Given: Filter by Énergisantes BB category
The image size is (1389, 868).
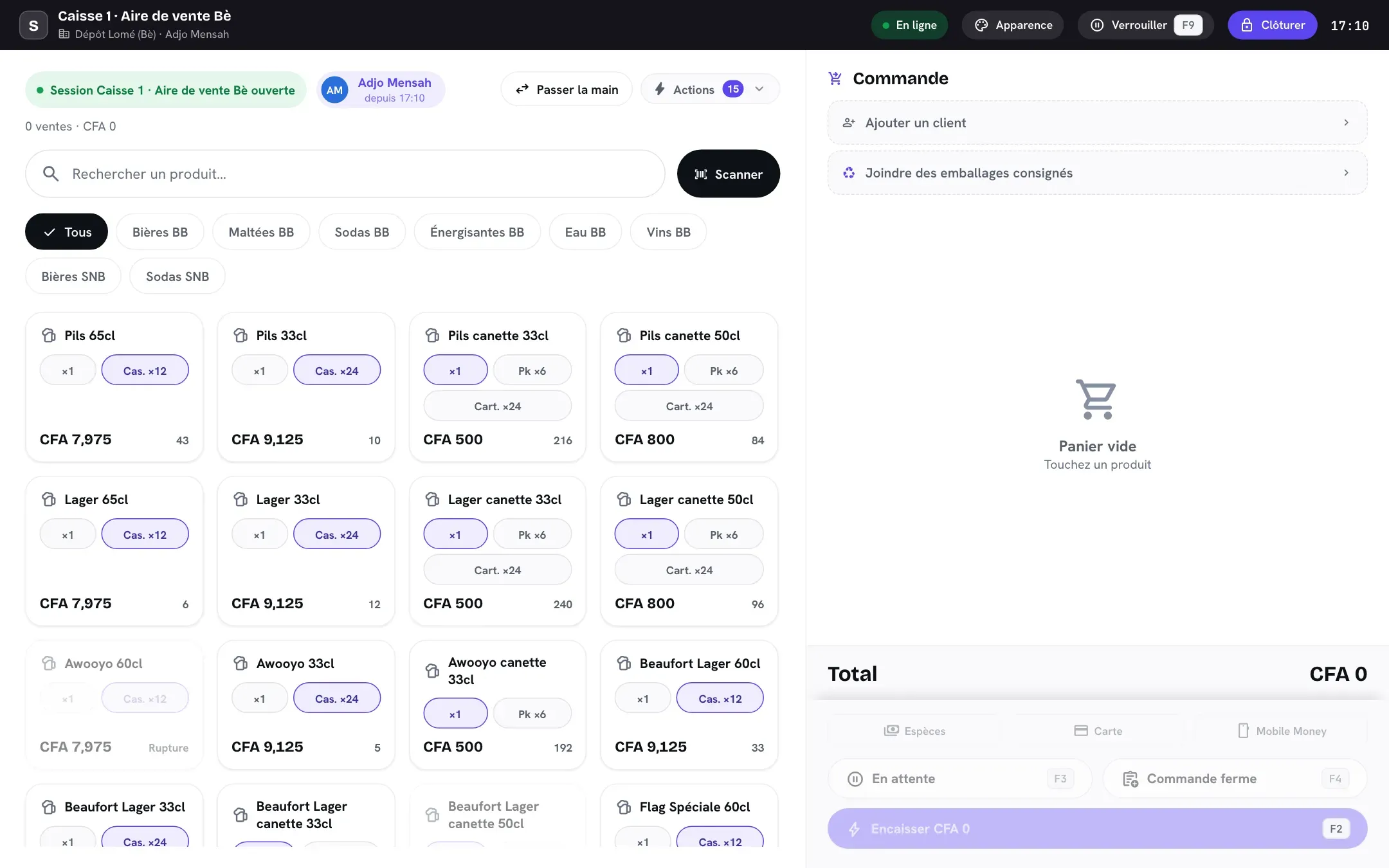Looking at the screenshot, I should 477,231.
